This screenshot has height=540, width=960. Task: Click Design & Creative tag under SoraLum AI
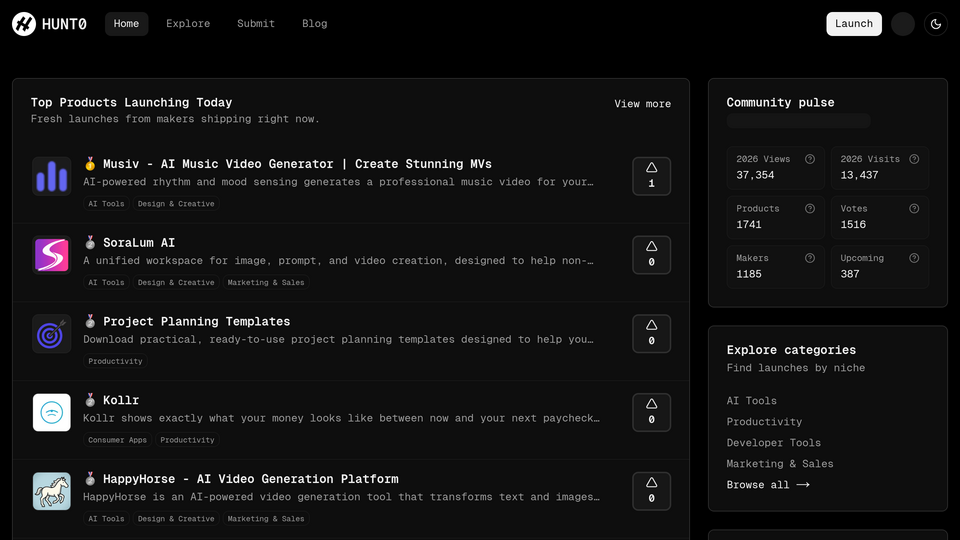tap(176, 282)
